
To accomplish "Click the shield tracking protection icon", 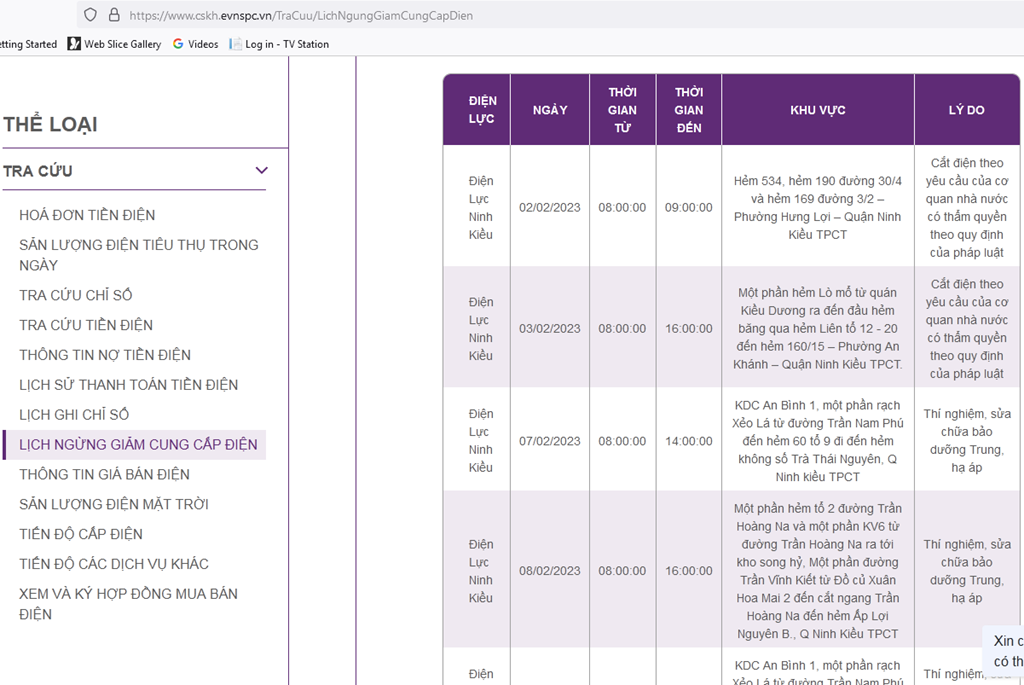I will tap(91, 15).
